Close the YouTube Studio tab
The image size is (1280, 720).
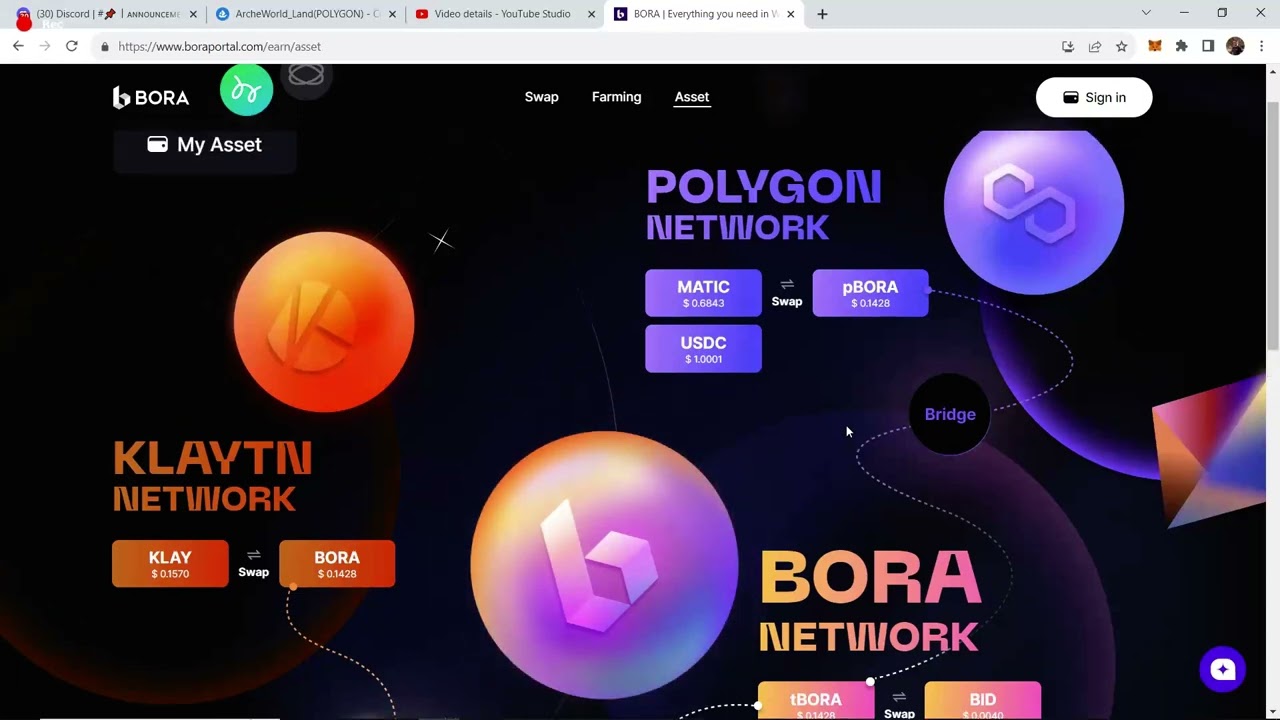591,14
